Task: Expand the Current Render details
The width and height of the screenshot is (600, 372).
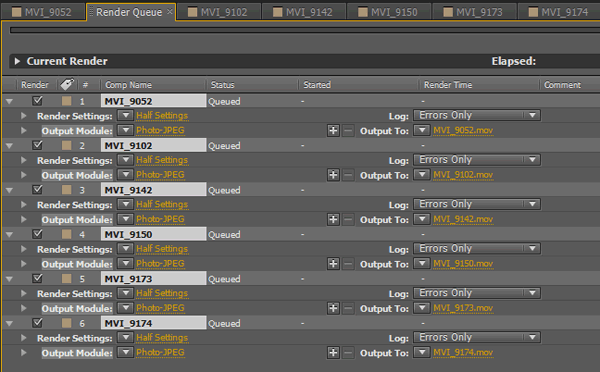Action: click(17, 61)
